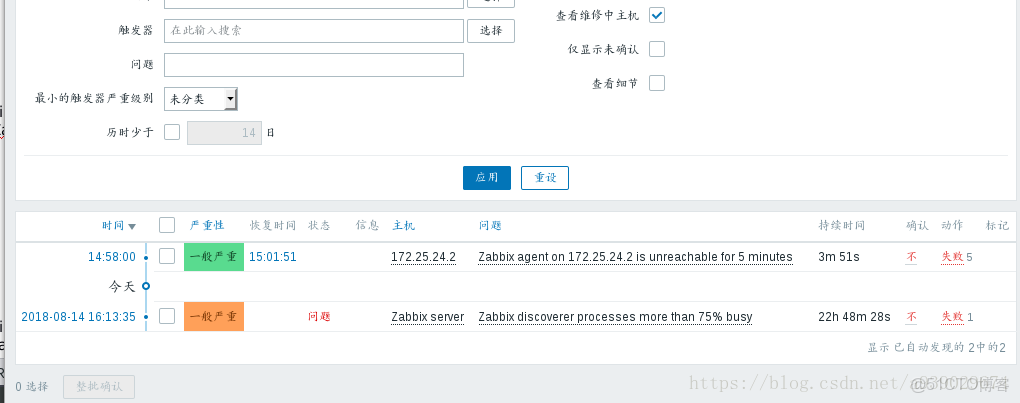
Task: Check the 14:58:00 problem row checkbox
Action: click(167, 256)
